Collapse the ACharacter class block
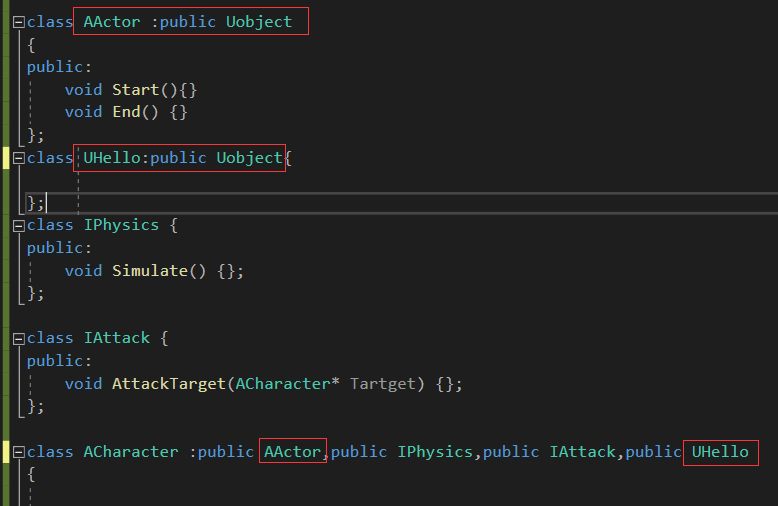778x506 pixels. pyautogui.click(x=19, y=452)
